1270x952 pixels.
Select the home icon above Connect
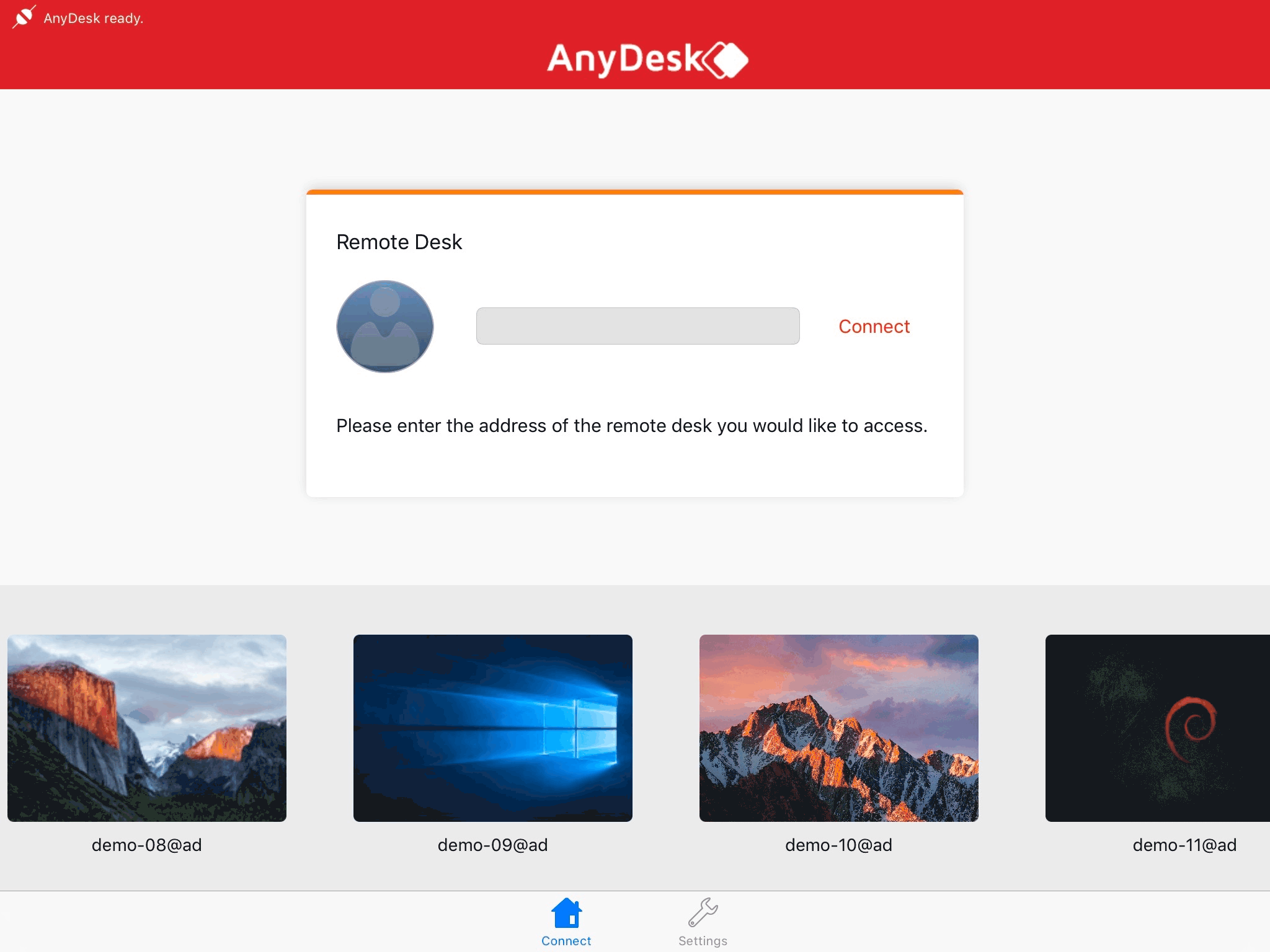pos(565,911)
